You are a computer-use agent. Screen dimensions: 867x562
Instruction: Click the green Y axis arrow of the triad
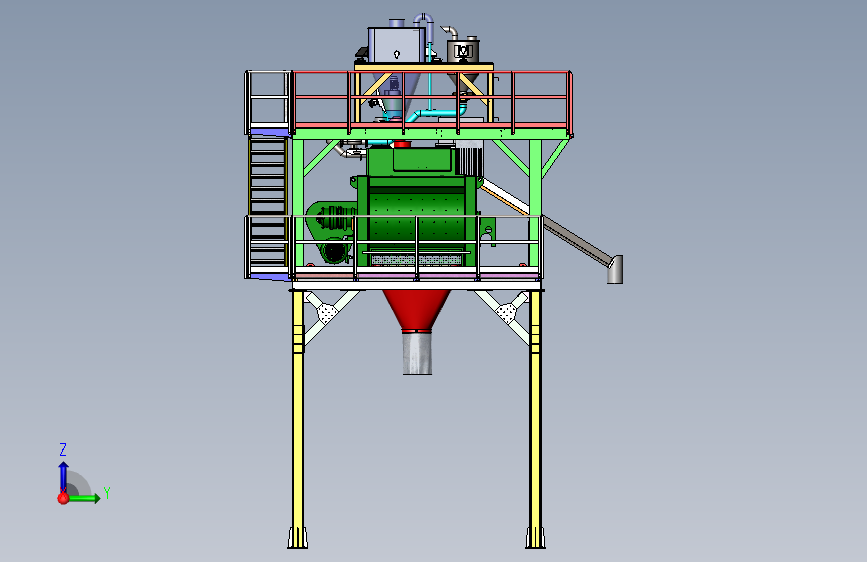pyautogui.click(x=86, y=498)
